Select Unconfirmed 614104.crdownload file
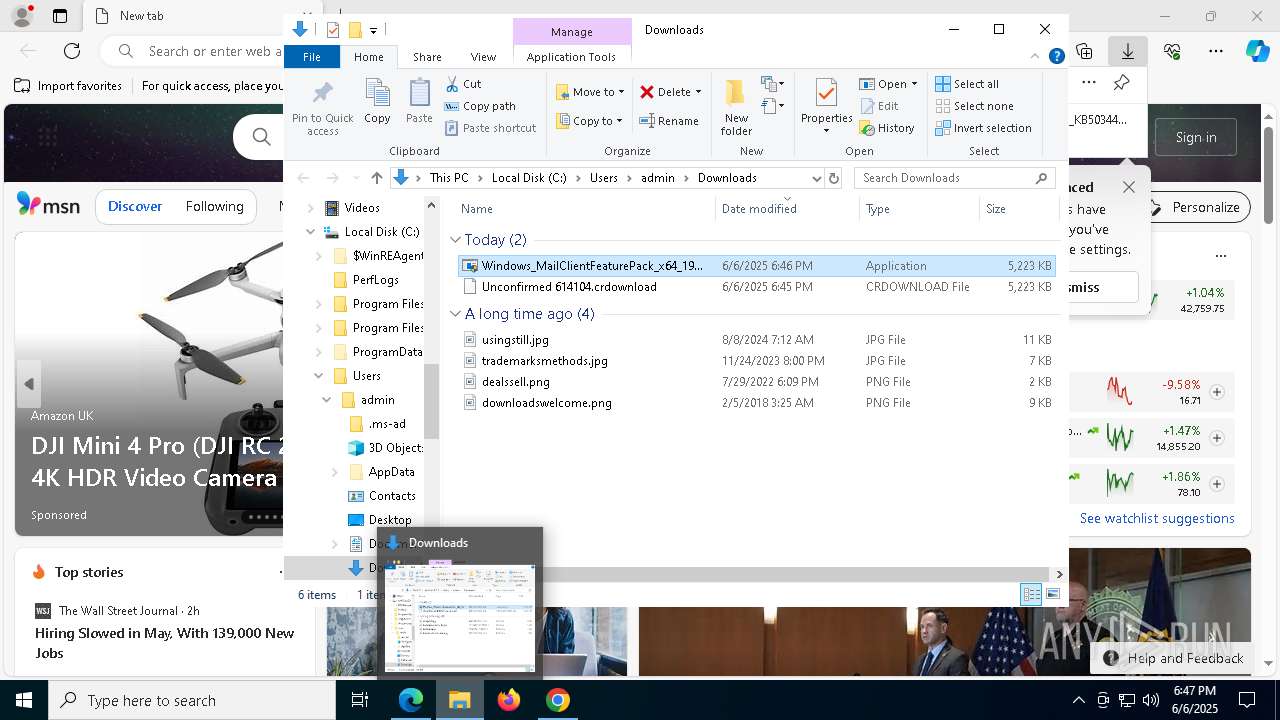This screenshot has width=1280, height=720. [x=756, y=287]
